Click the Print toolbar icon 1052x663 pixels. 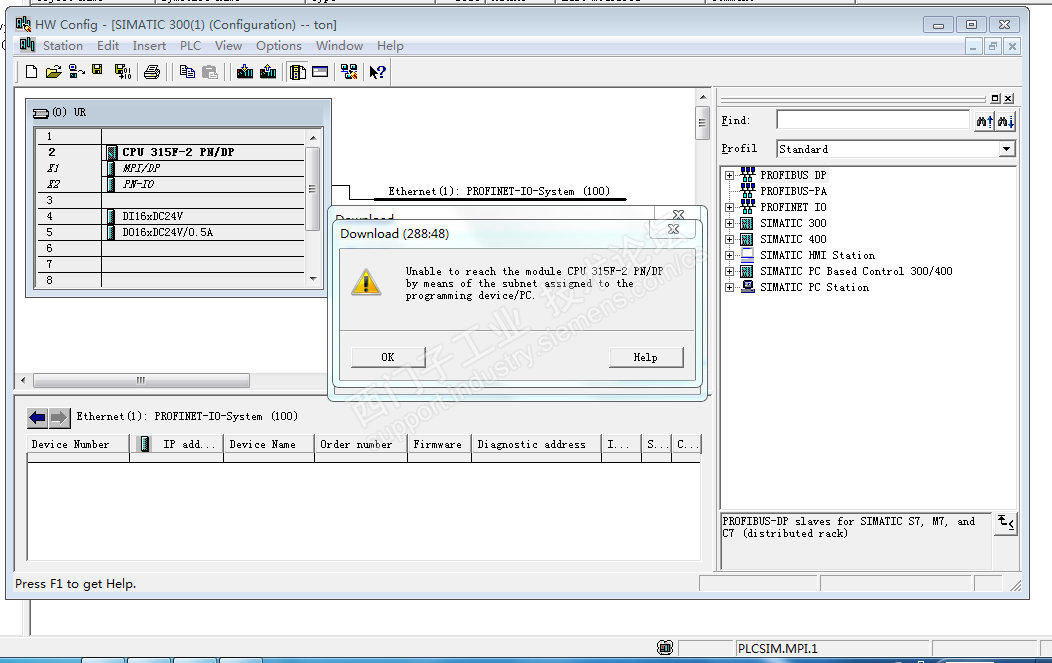coord(152,72)
